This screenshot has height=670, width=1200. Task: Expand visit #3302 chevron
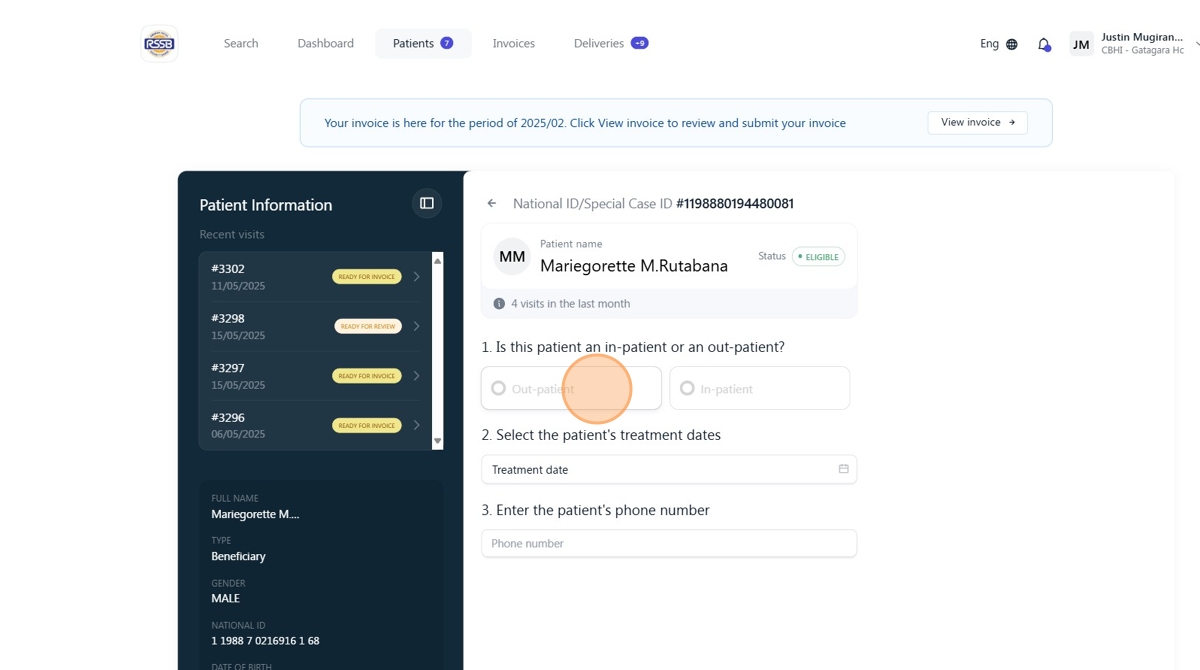(x=417, y=277)
